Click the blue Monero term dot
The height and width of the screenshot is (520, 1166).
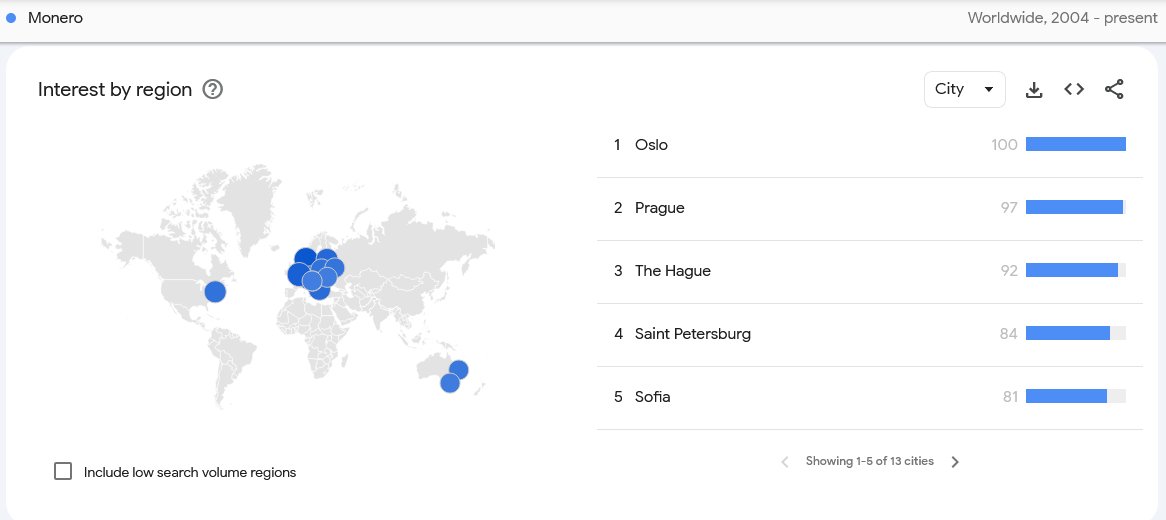12,18
